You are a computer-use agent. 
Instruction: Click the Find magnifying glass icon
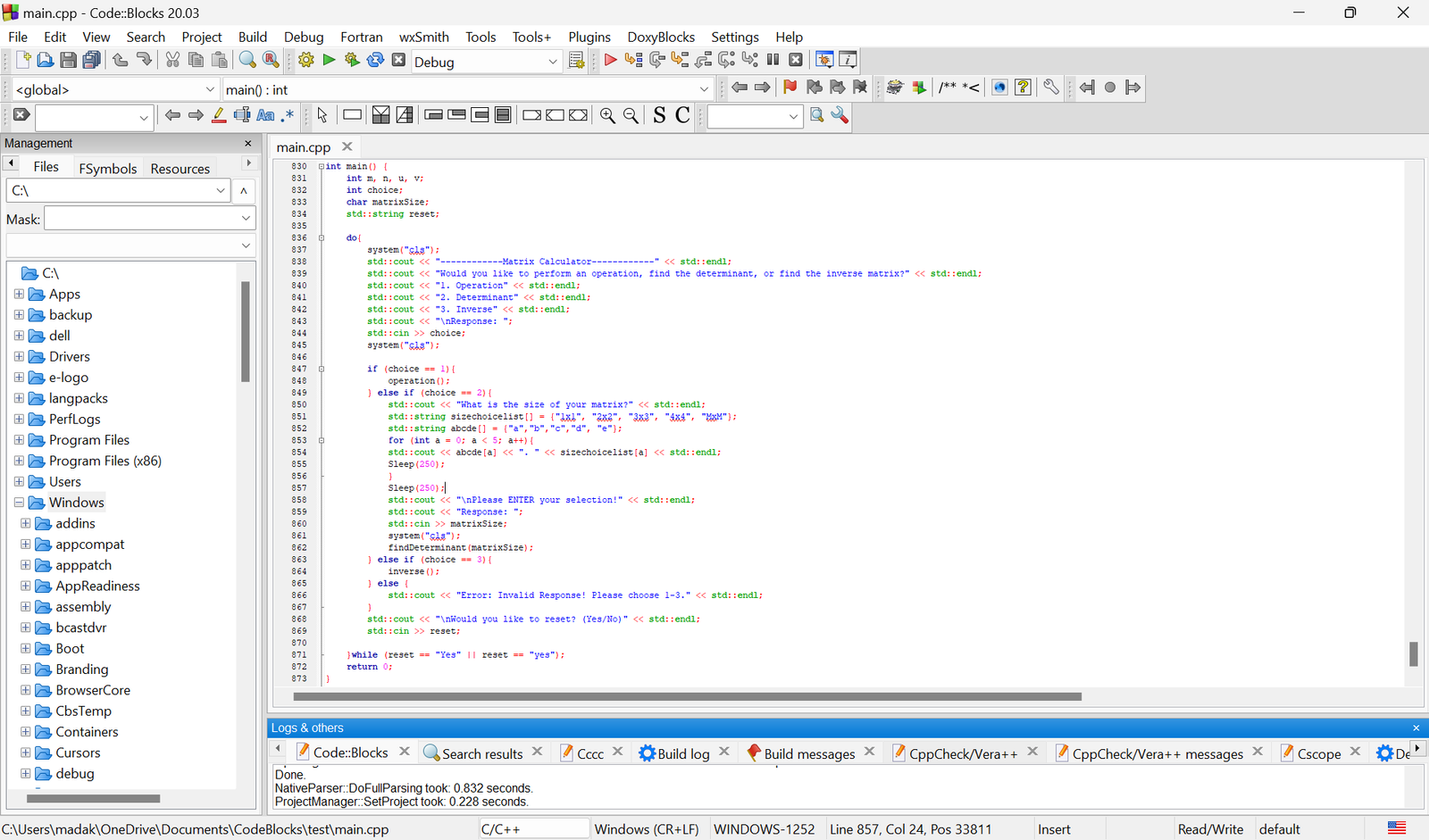[x=247, y=60]
